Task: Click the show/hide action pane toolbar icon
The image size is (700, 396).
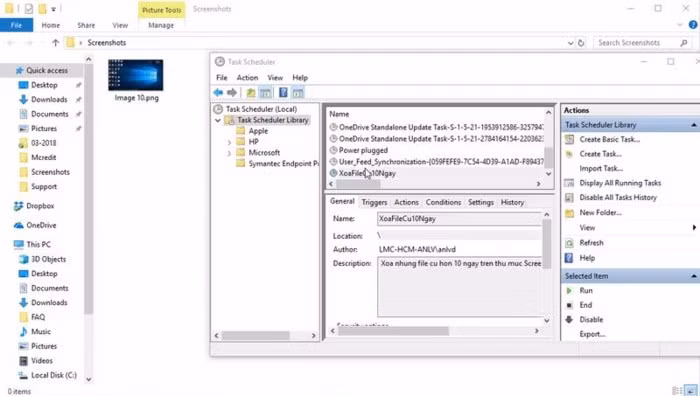Action: pos(298,92)
